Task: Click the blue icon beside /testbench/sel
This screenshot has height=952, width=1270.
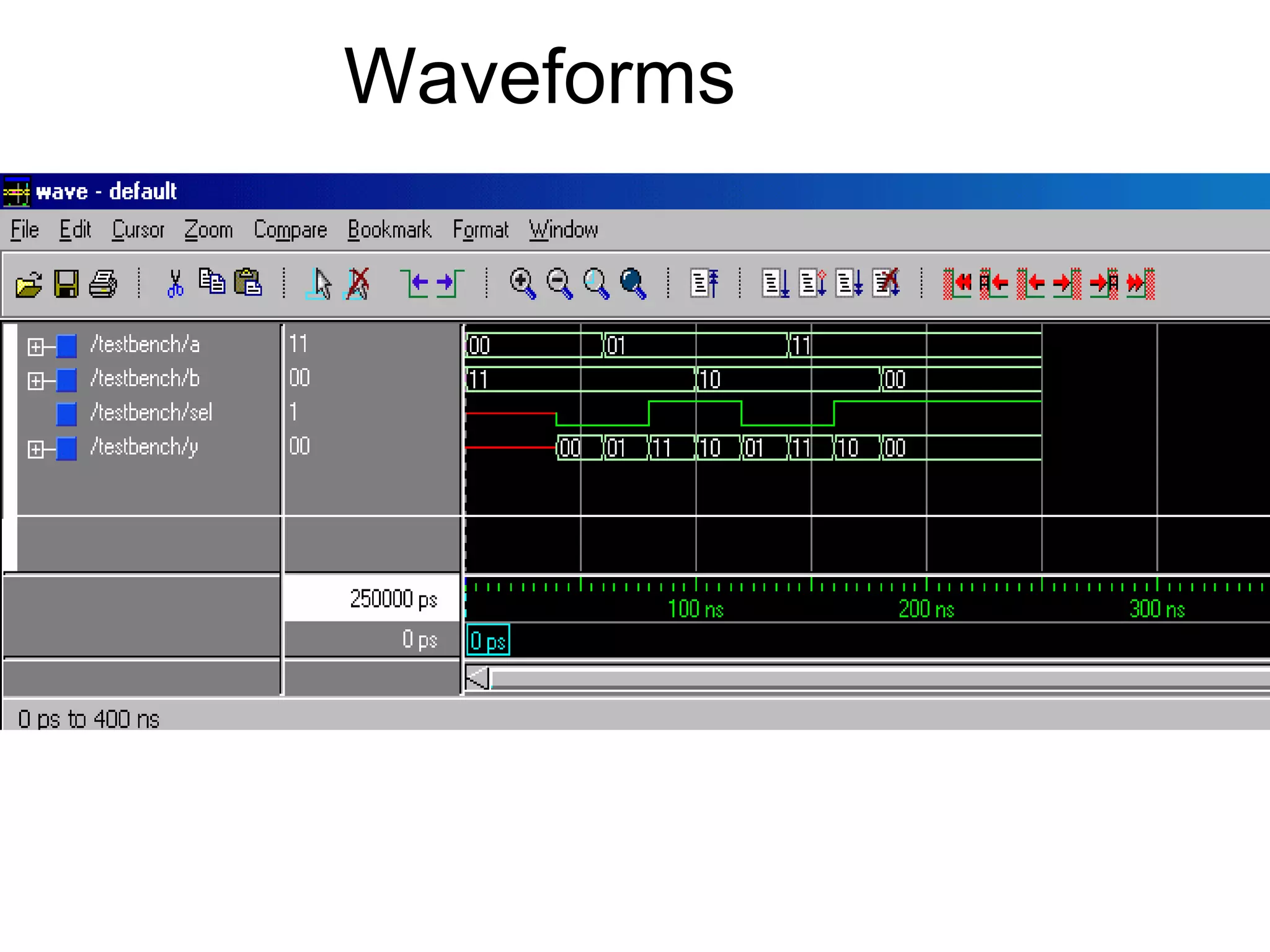Action: coord(66,414)
